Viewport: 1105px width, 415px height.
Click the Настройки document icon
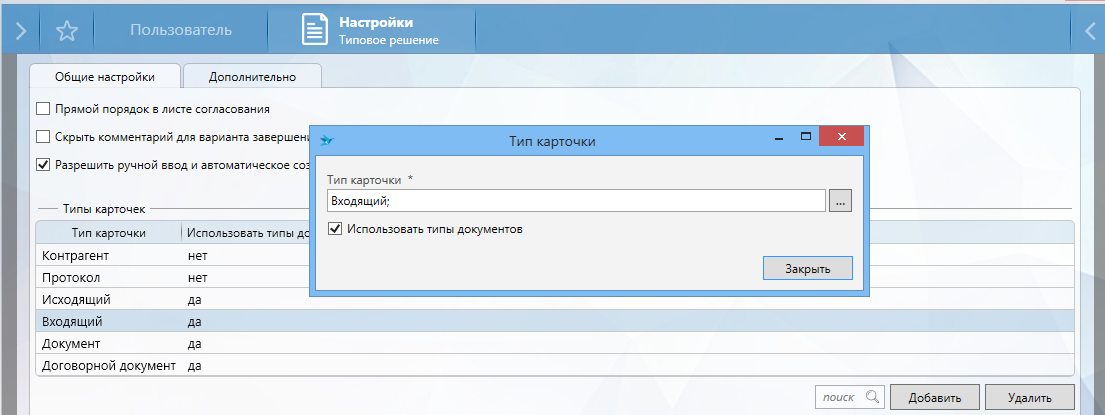pos(315,30)
